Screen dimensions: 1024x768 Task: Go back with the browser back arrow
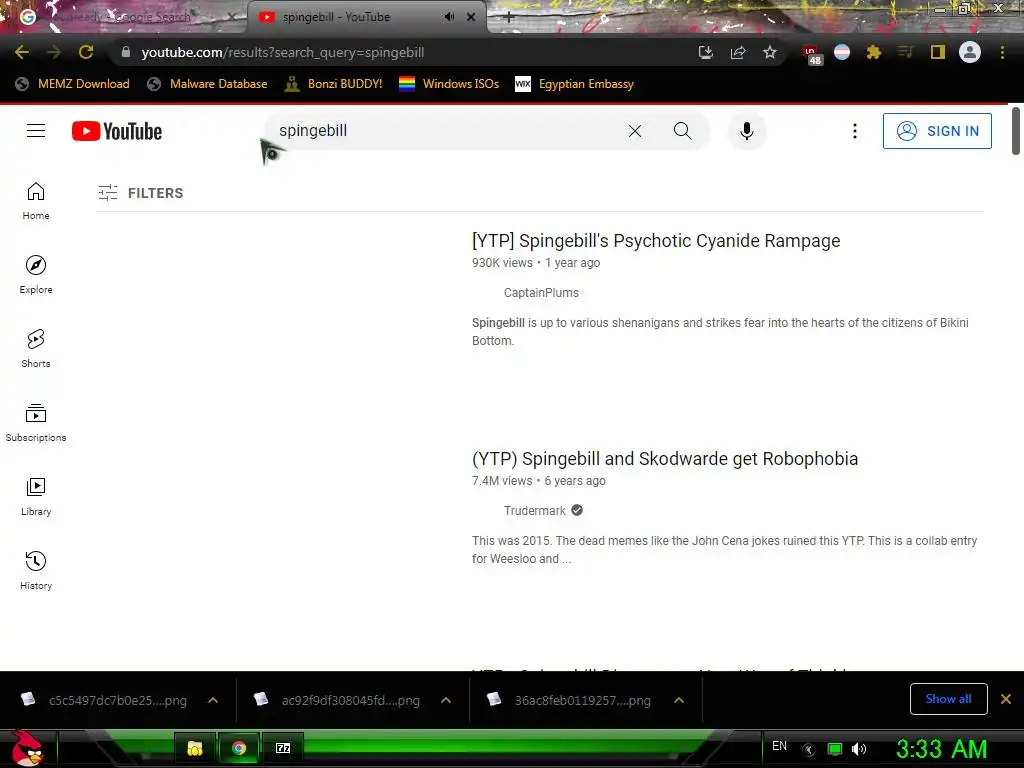click(22, 52)
